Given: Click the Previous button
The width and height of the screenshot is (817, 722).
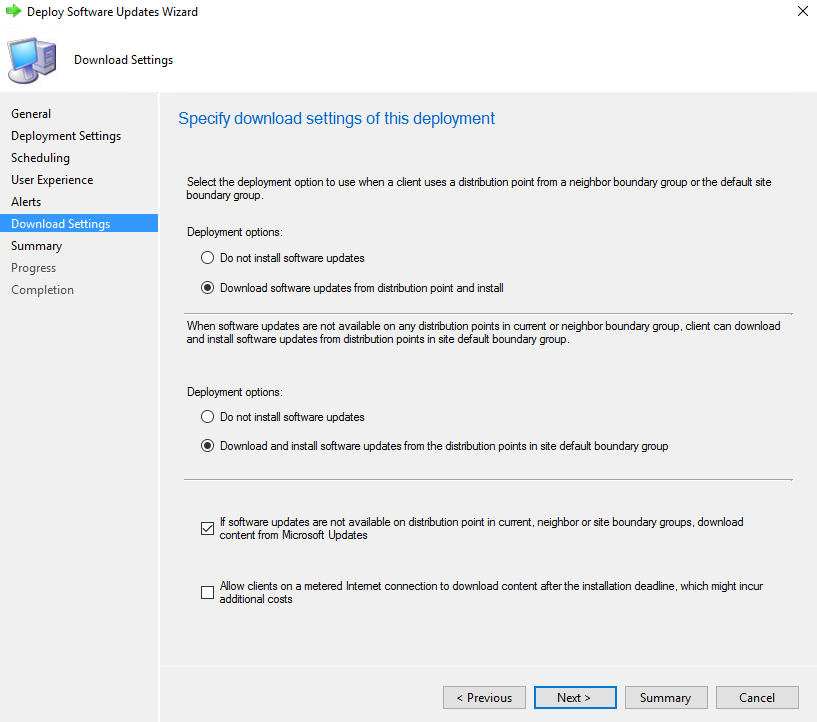Looking at the screenshot, I should pyautogui.click(x=484, y=698).
